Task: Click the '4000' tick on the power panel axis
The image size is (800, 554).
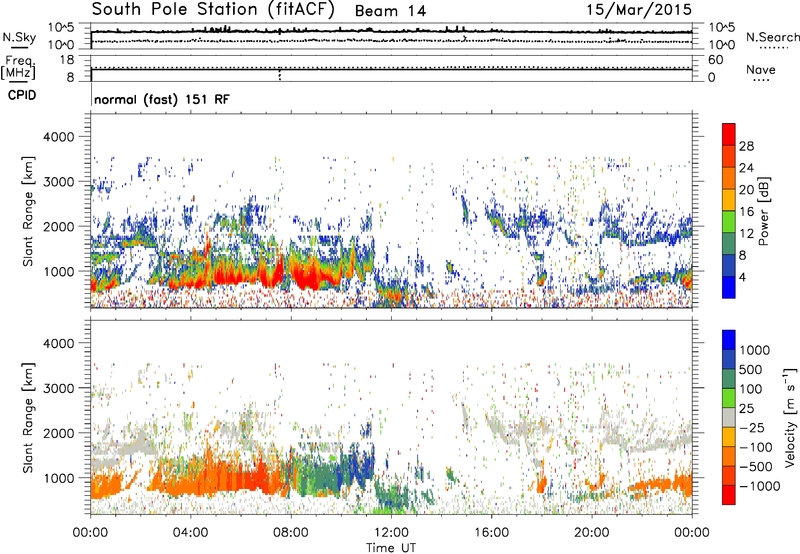Action: [x=58, y=137]
